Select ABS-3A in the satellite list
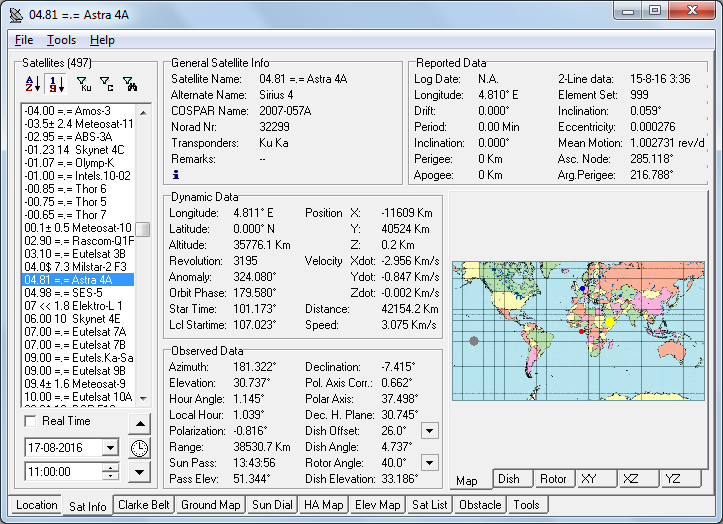 (x=78, y=137)
